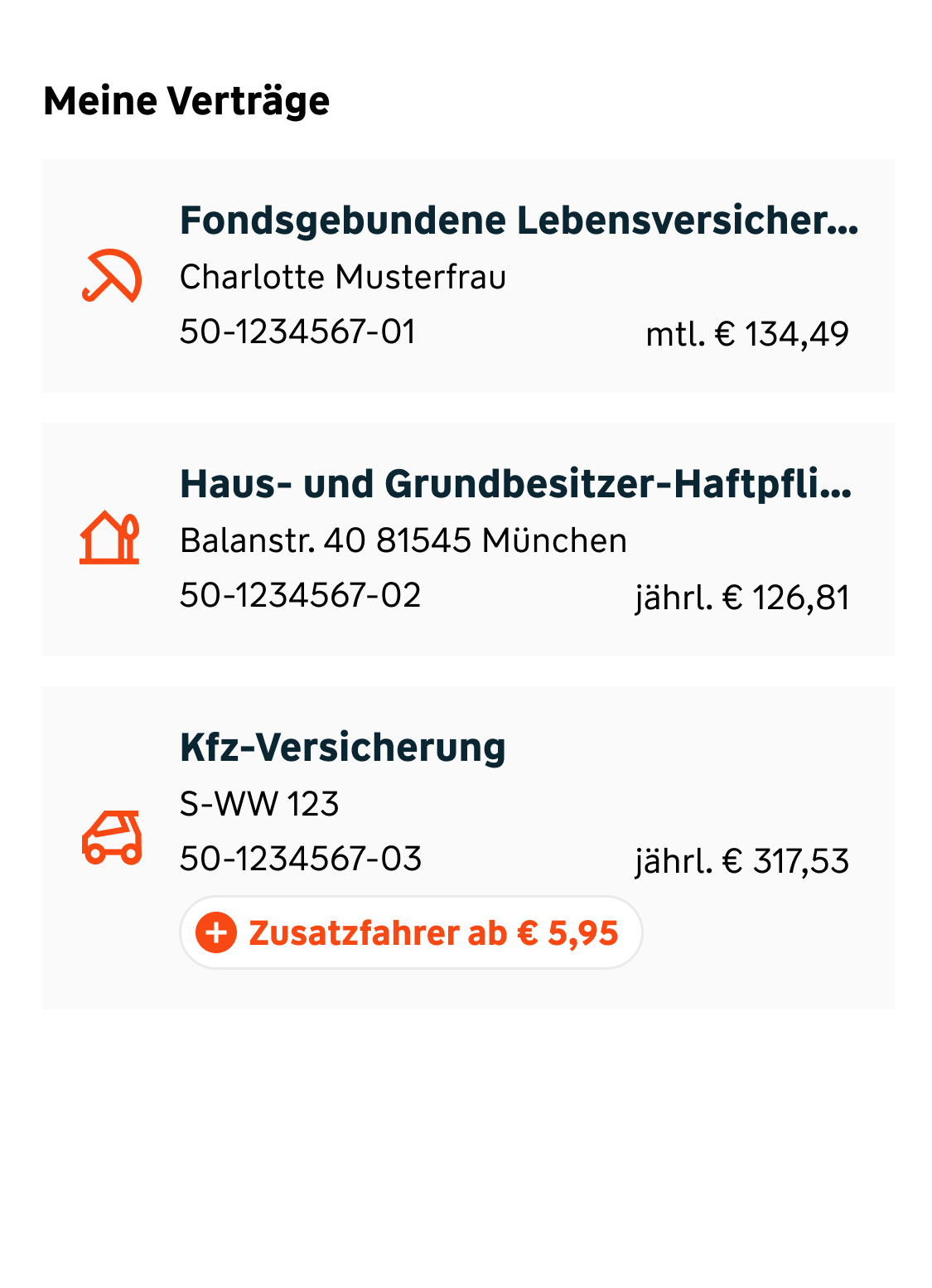Screen dimensions: 932x1288
Task: Add Zusatzfahrer ab € 5,95
Action: coord(411,932)
